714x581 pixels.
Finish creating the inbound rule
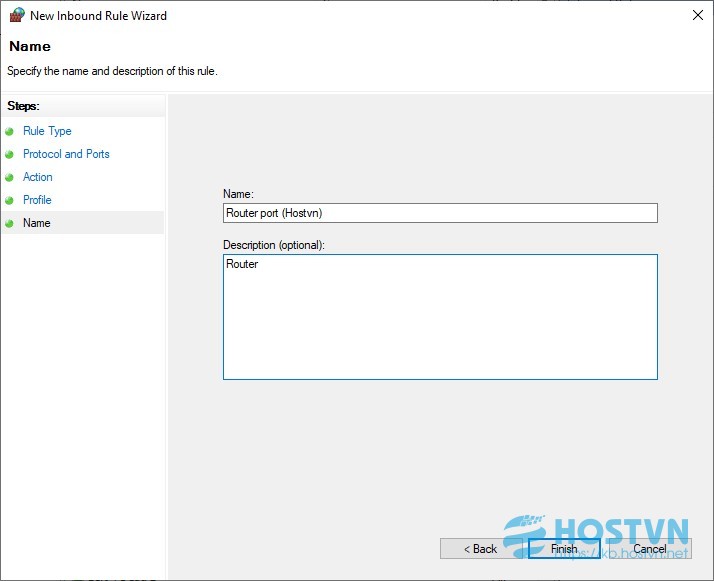click(564, 549)
